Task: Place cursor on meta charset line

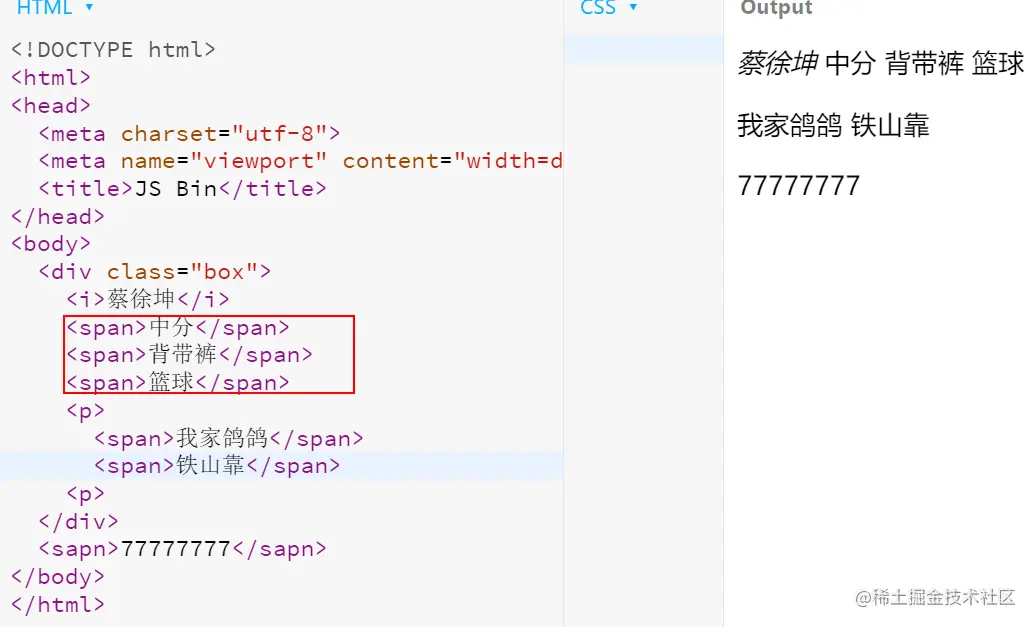Action: 189,133
